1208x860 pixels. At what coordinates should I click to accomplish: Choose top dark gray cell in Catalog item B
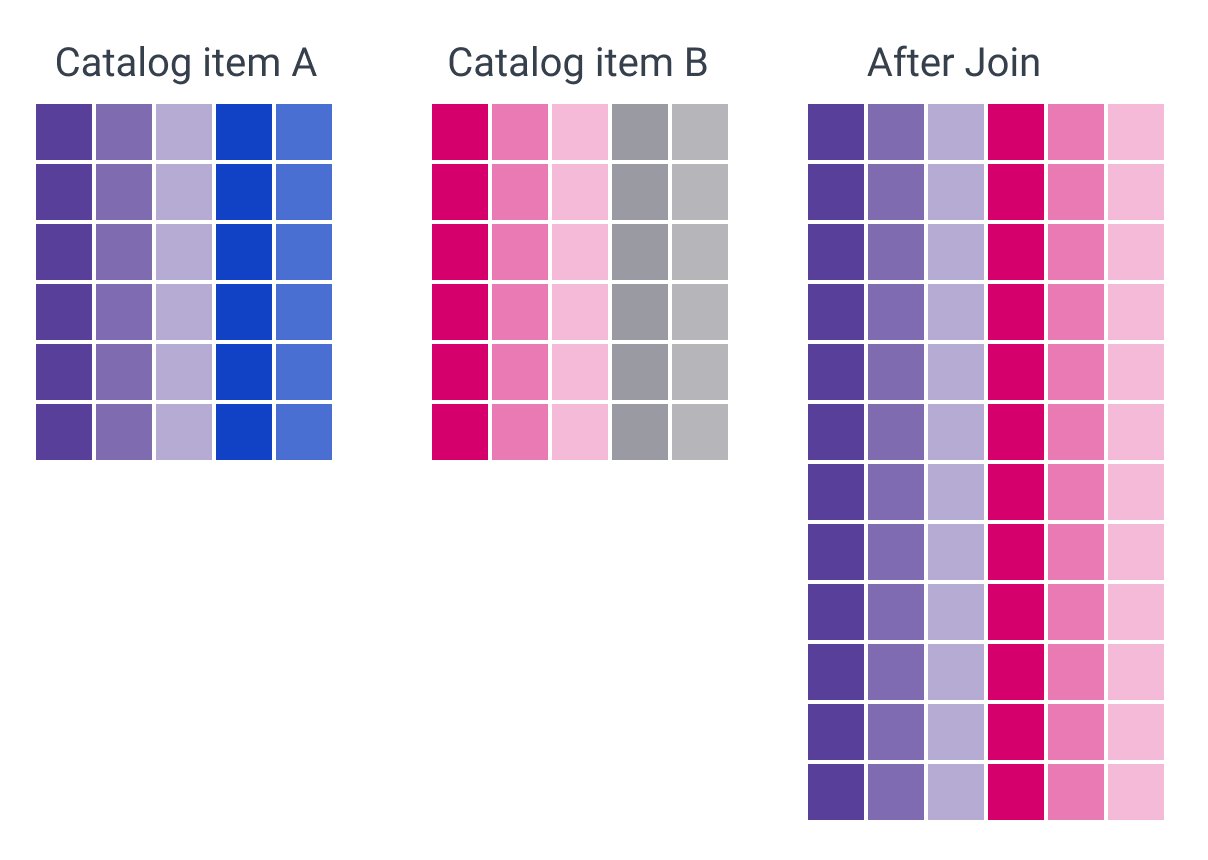pyautogui.click(x=640, y=132)
